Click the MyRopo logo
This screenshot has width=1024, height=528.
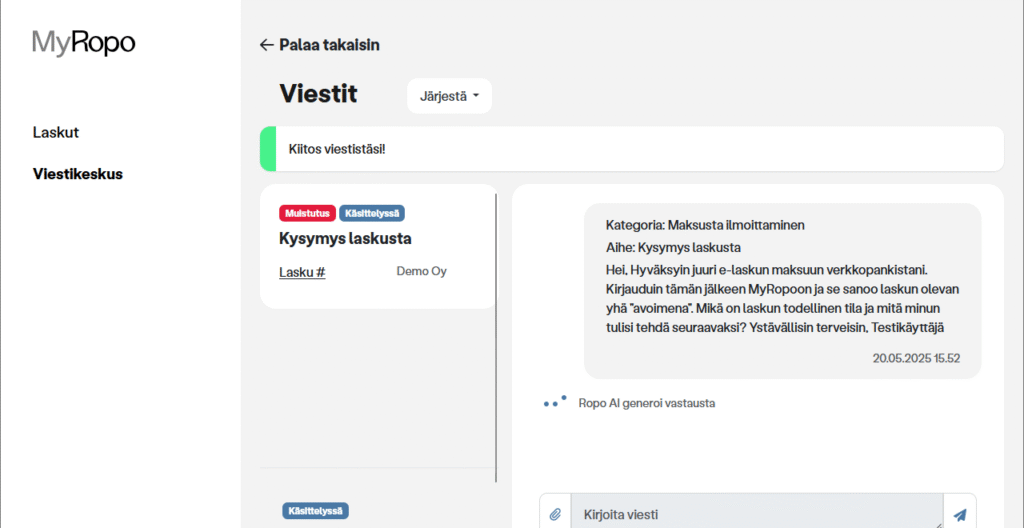[x=84, y=42]
